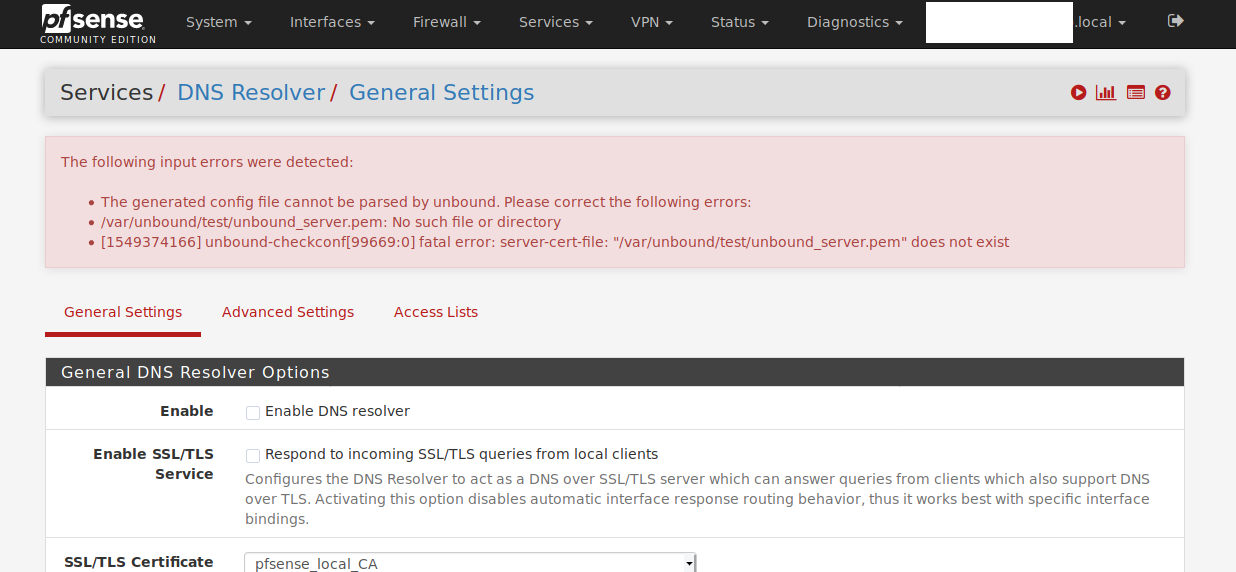Switch to the Access Lists tab
Viewport: 1236px width, 572px height.
coord(436,312)
